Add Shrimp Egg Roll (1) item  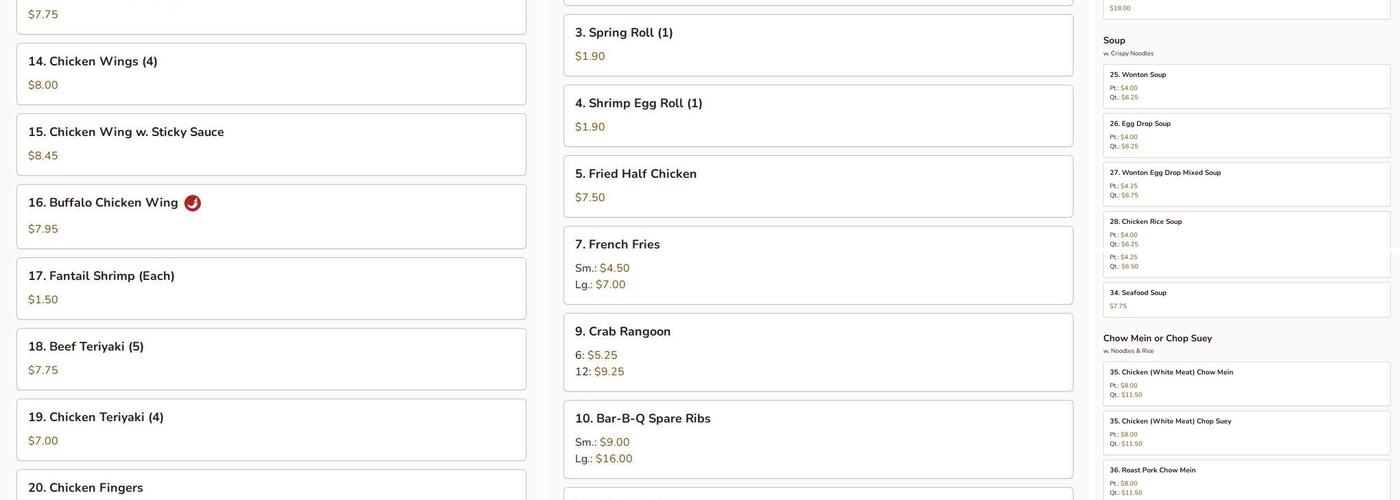click(818, 115)
